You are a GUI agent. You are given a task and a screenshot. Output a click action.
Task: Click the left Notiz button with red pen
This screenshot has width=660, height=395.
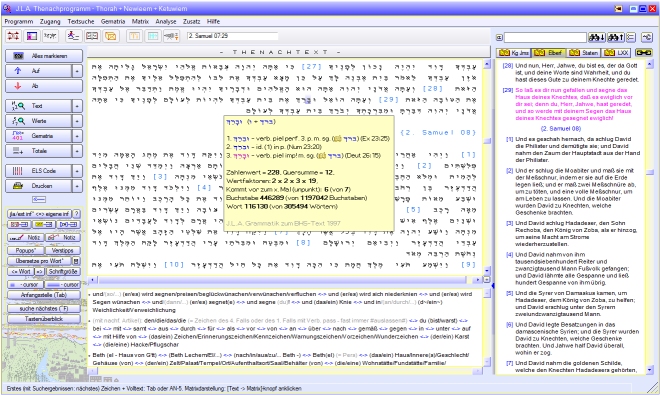point(25,238)
